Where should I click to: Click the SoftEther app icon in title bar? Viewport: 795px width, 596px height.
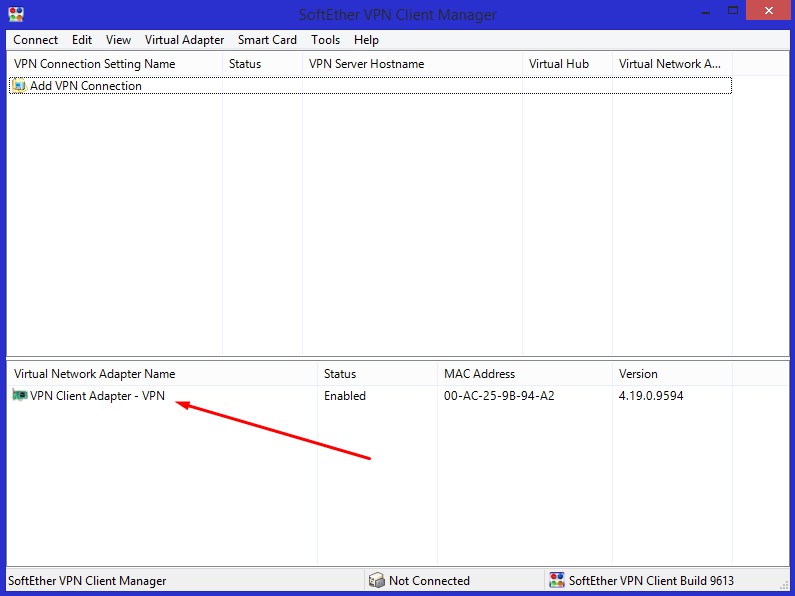coord(16,14)
